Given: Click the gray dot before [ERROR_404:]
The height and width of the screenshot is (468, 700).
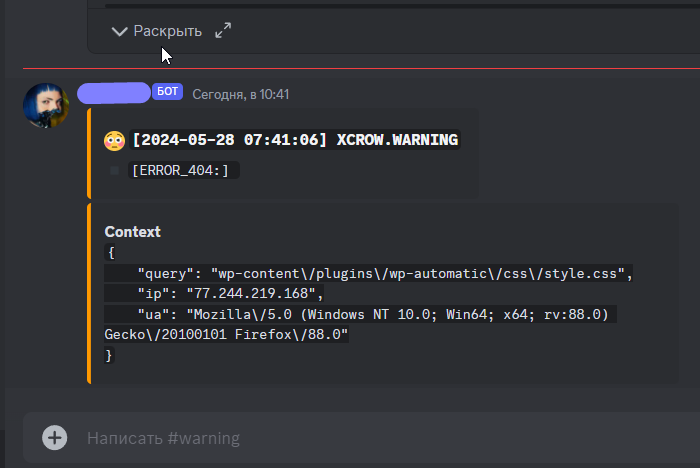Looking at the screenshot, I should point(115,171).
